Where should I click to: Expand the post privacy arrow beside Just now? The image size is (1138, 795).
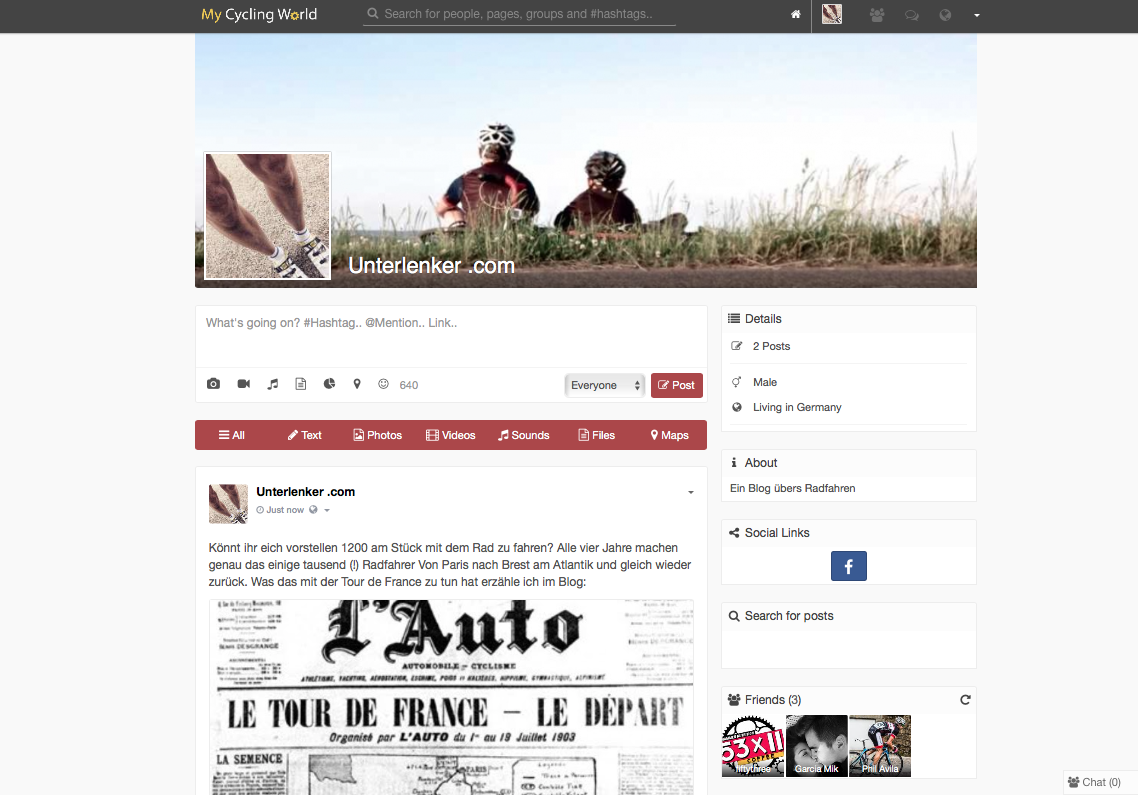[x=327, y=510]
